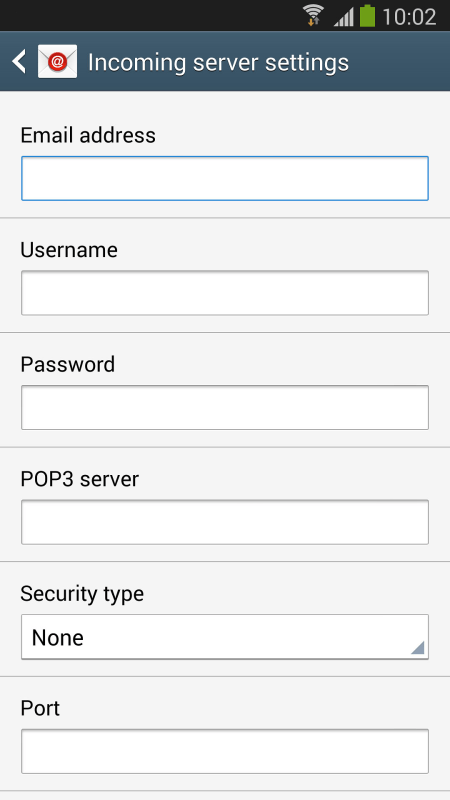Tap the green battery icon
450x800 pixels.
coord(367,16)
